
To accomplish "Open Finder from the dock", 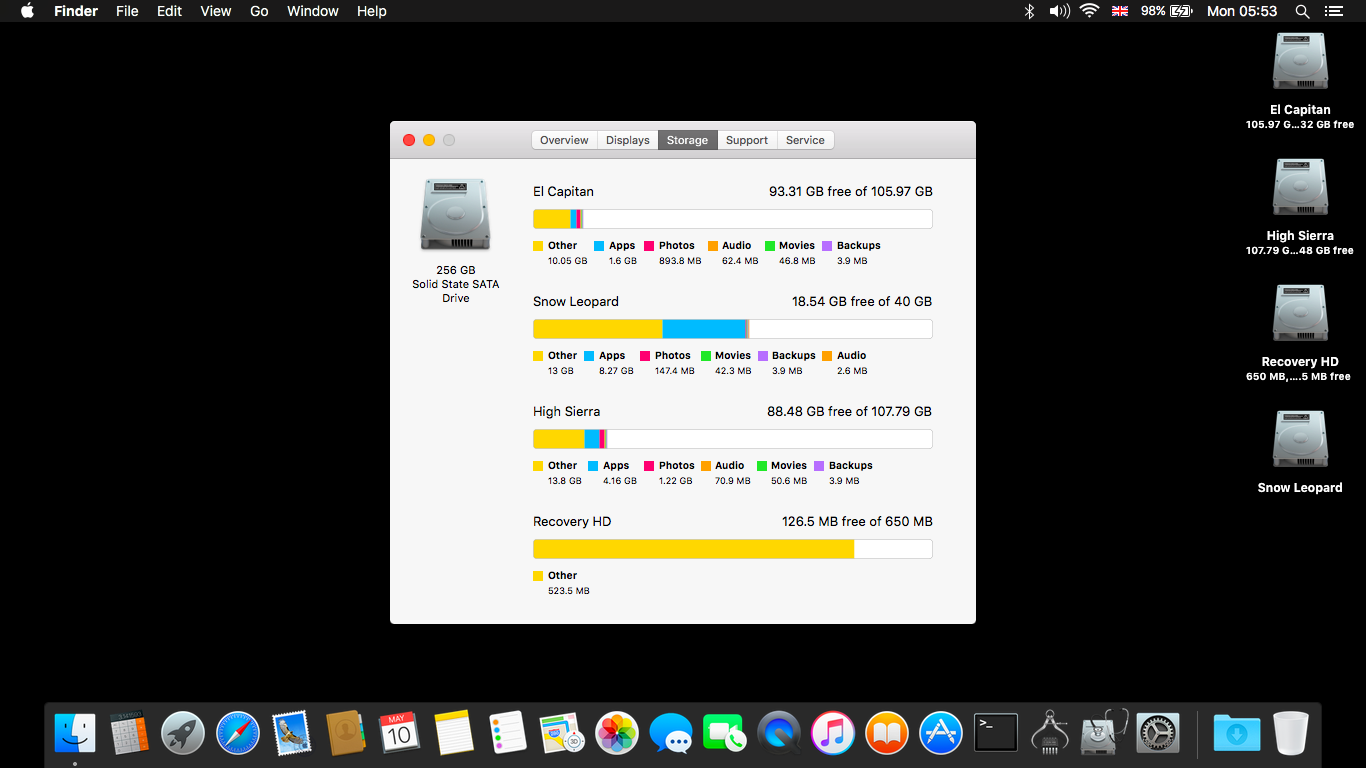I will tap(75, 733).
